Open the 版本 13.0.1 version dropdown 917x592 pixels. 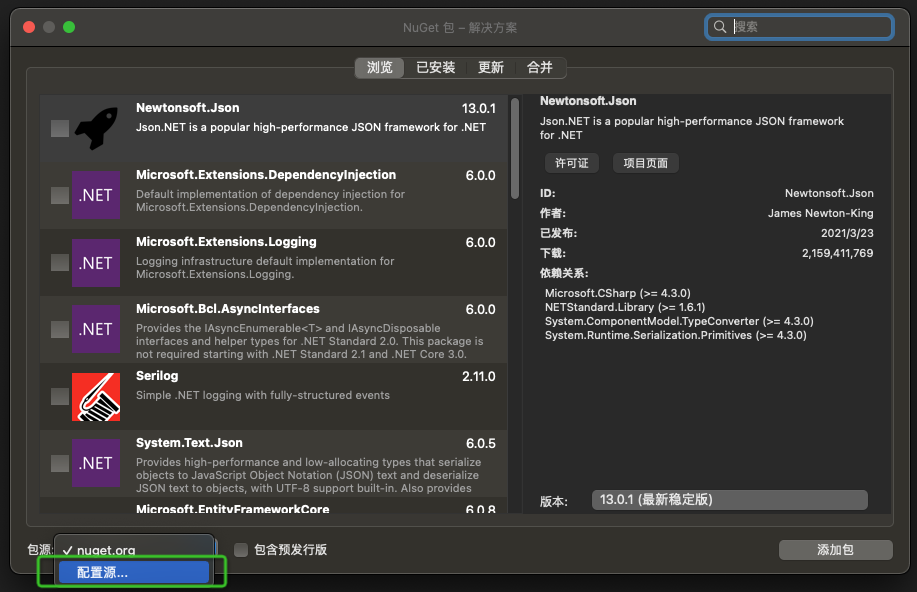tap(729, 500)
